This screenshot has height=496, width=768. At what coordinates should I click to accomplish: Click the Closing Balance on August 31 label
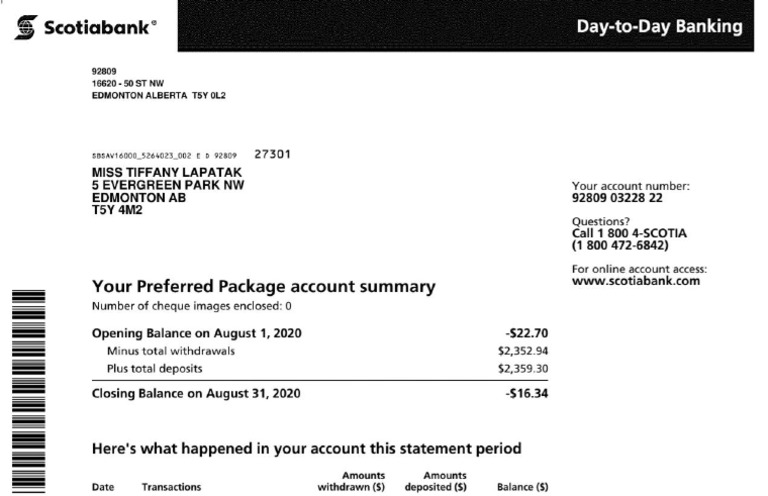point(196,393)
